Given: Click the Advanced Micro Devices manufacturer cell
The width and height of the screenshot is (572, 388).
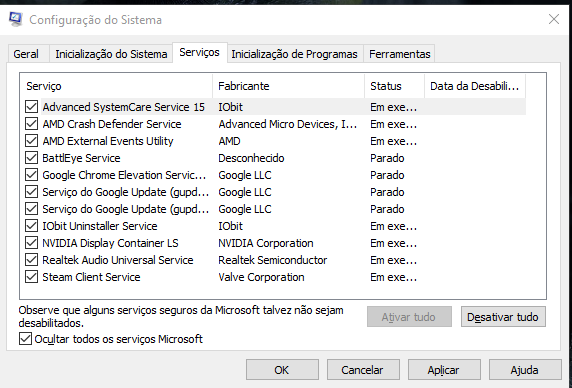Looking at the screenshot, I should 287,124.
